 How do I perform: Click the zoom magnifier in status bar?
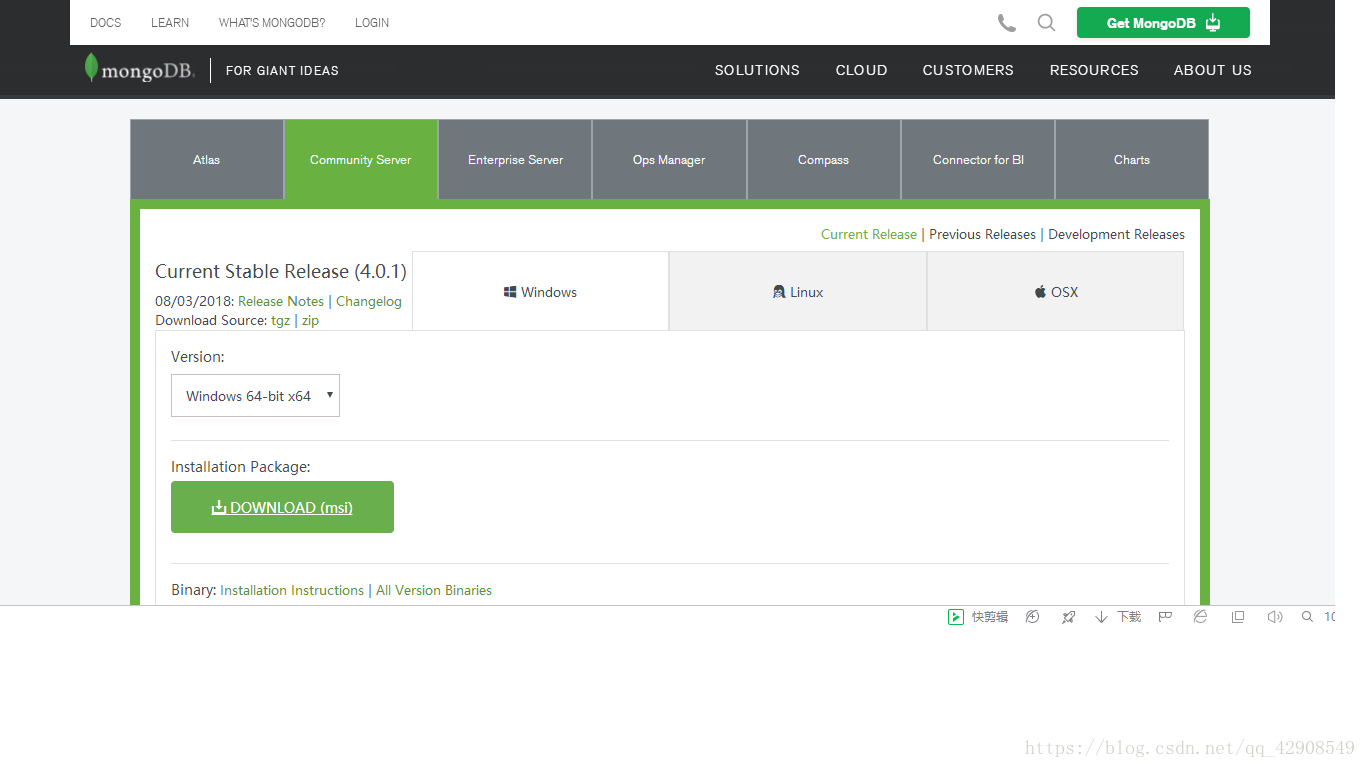click(1307, 617)
